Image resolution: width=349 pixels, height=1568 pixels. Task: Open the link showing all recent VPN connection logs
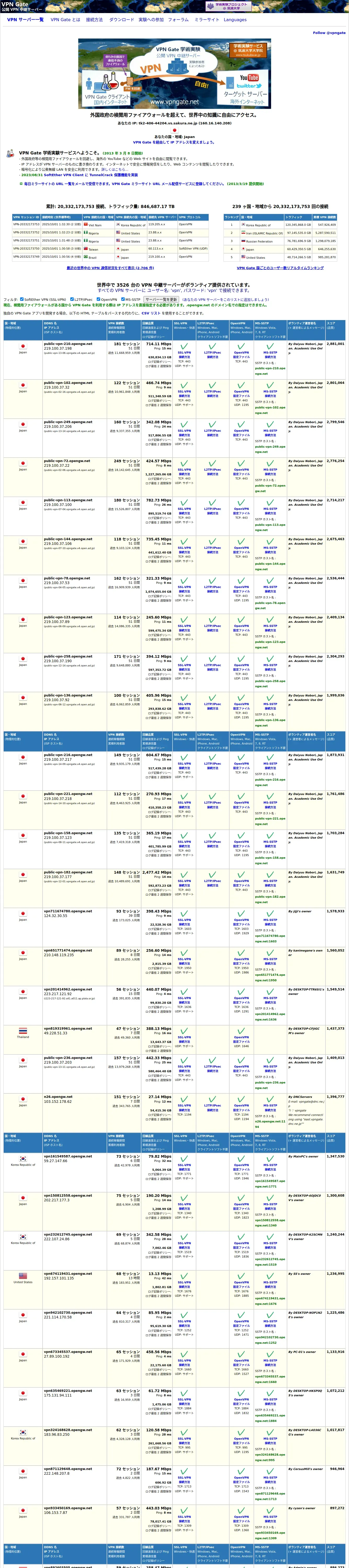coord(110,268)
